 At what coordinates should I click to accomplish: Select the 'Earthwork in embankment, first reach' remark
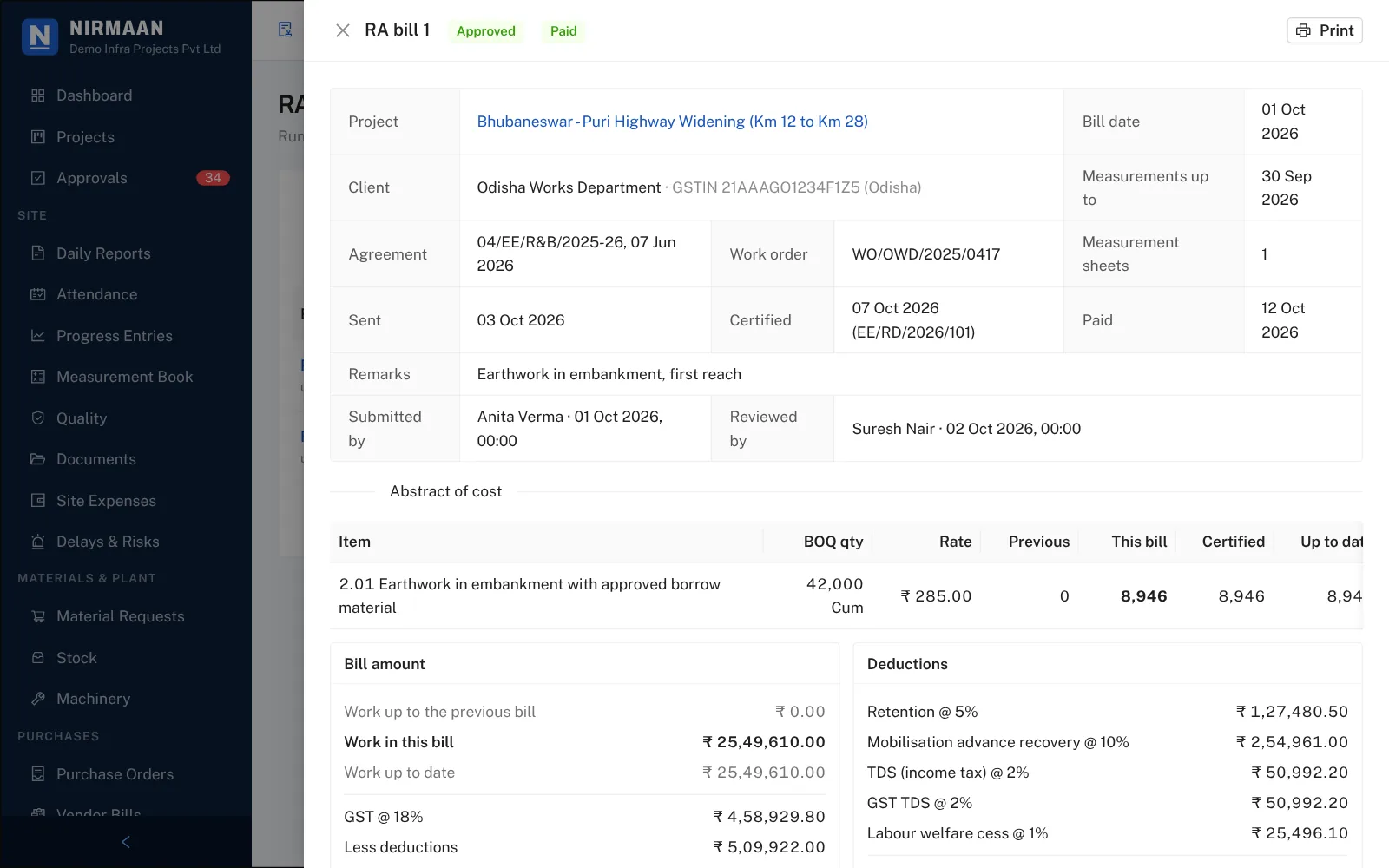pos(609,374)
